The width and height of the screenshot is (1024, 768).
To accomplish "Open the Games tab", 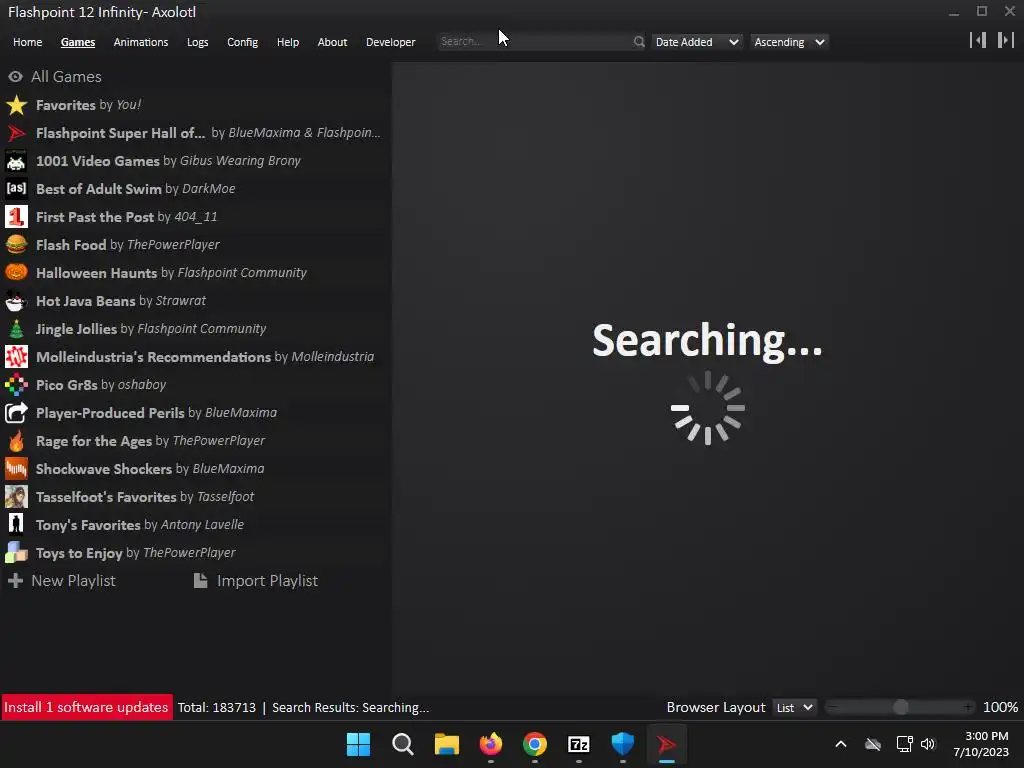I will pos(78,42).
